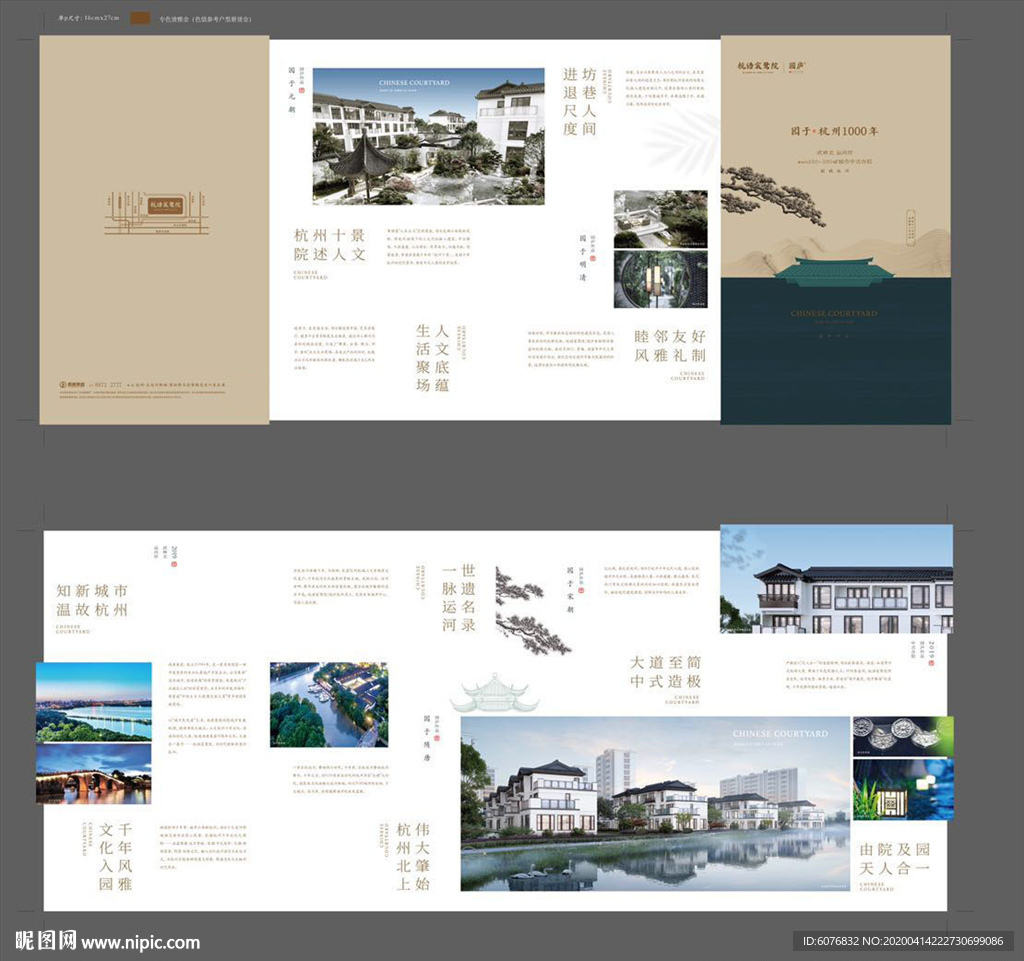This screenshot has height=961, width=1024.
Task: Select the illuminated arch bridge photo
Action: click(93, 774)
